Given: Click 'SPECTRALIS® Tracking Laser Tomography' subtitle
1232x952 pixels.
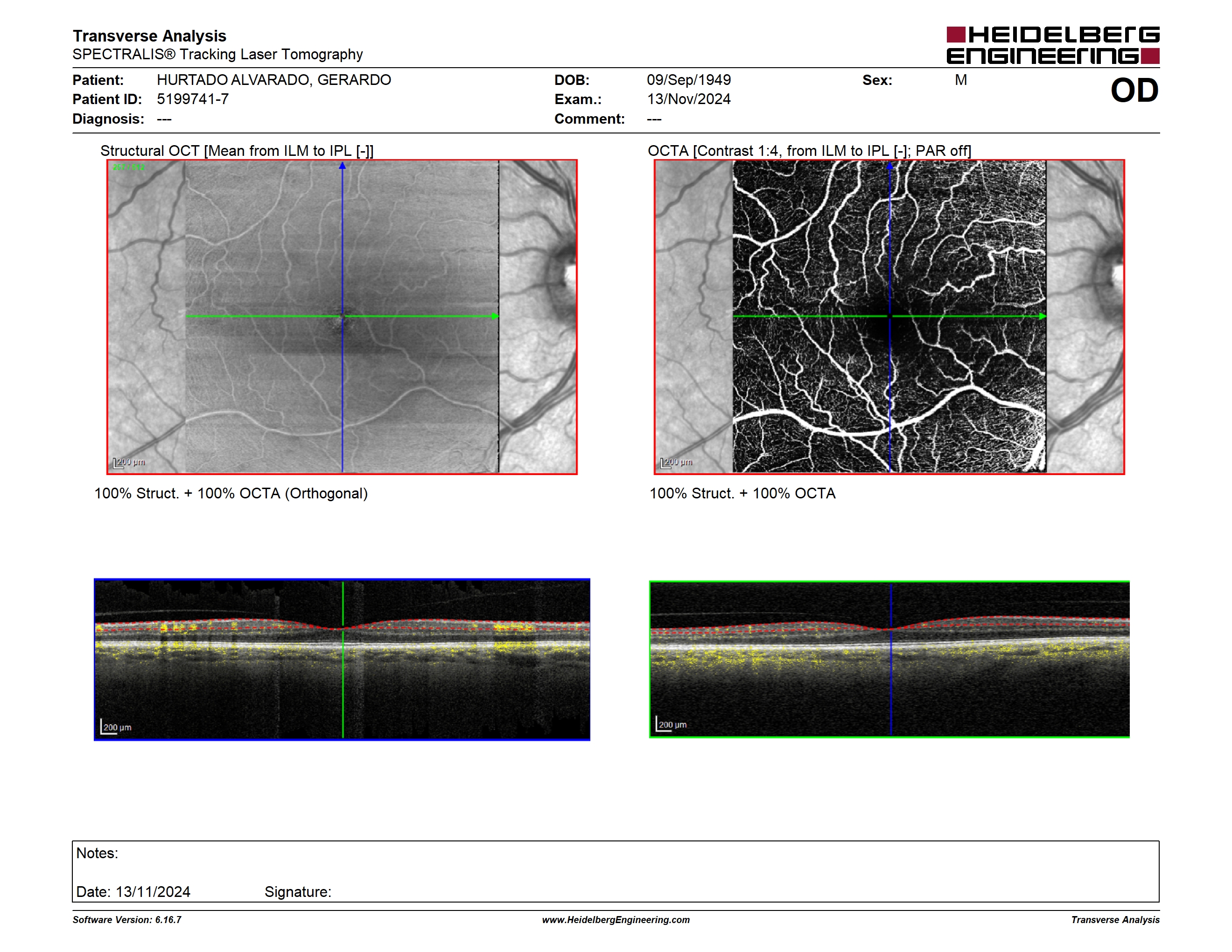Looking at the screenshot, I should click(218, 54).
